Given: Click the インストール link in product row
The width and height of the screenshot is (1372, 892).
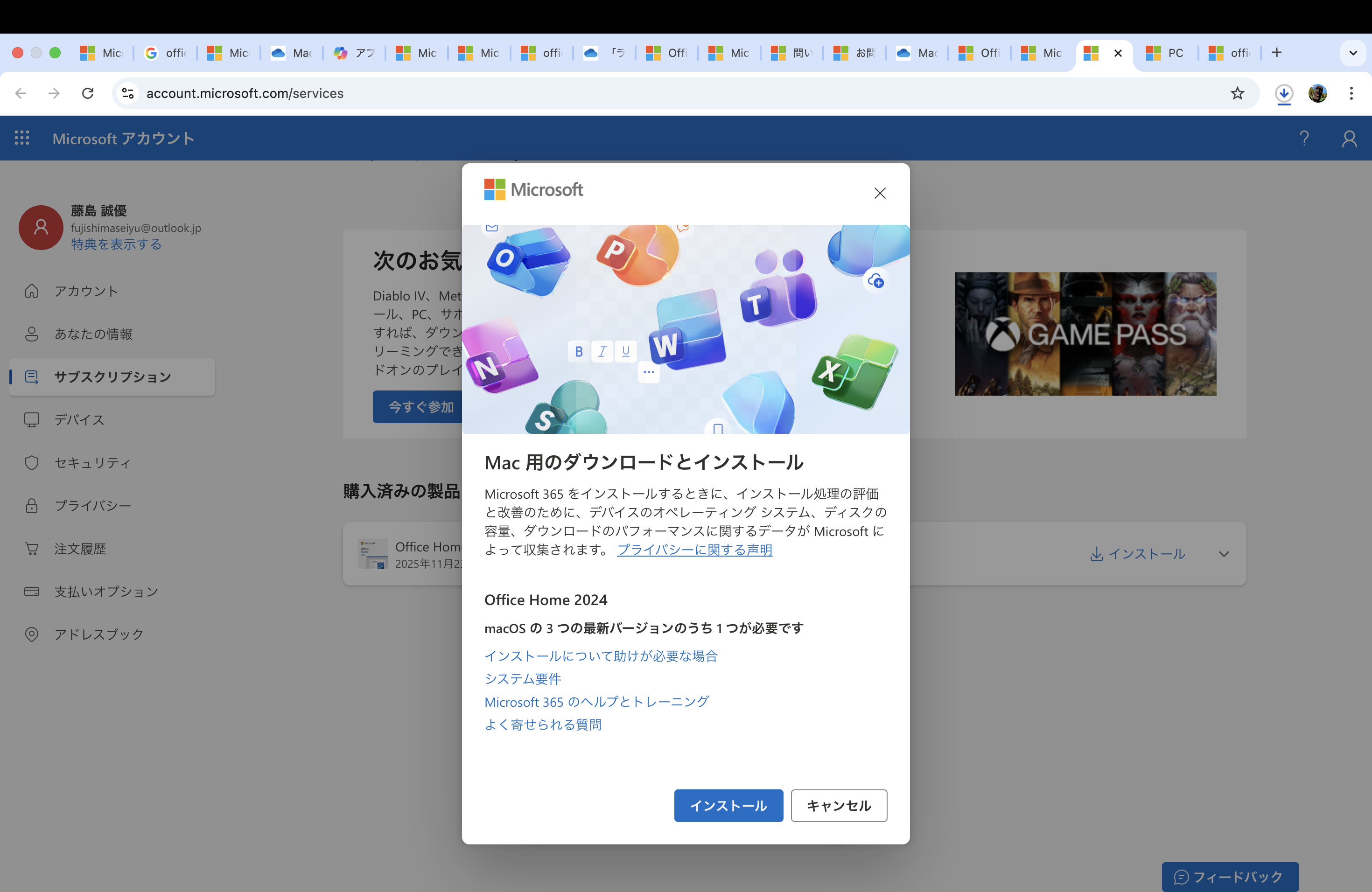Looking at the screenshot, I should point(1137,554).
